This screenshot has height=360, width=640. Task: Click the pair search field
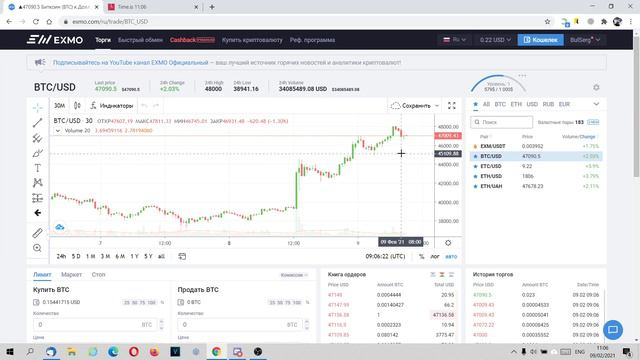[x=502, y=122]
